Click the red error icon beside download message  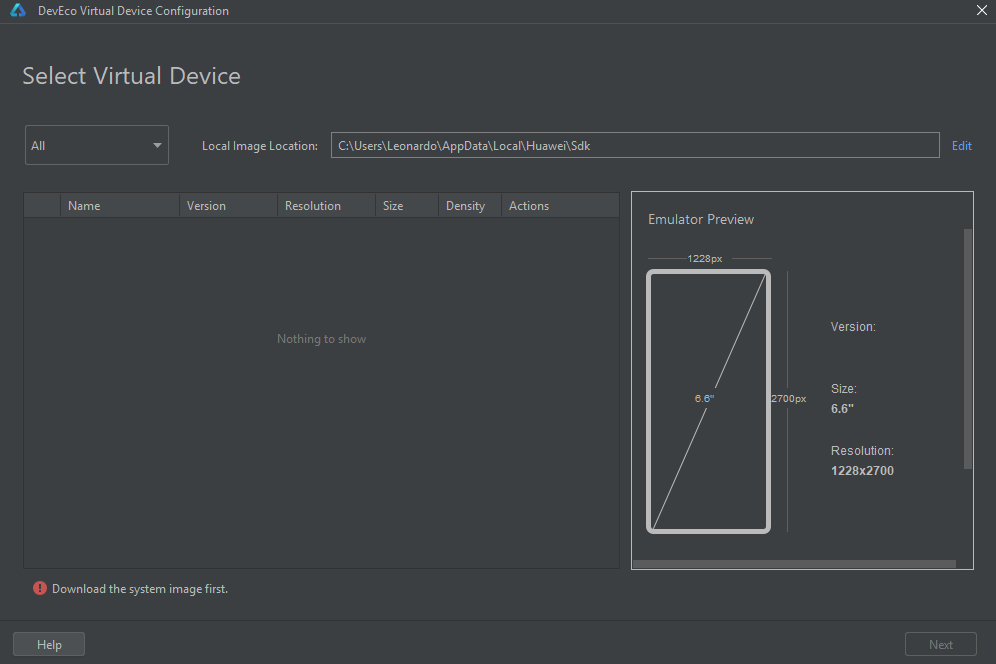point(40,588)
